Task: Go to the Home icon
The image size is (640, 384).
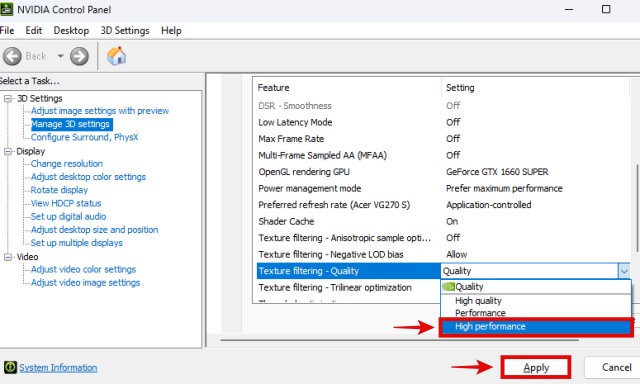Action: (116, 56)
